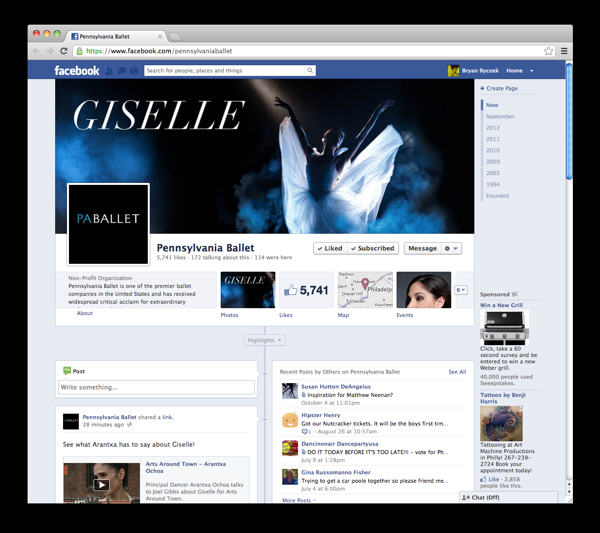600x533 pixels.
Task: Open notifications globe icon
Action: [134, 71]
